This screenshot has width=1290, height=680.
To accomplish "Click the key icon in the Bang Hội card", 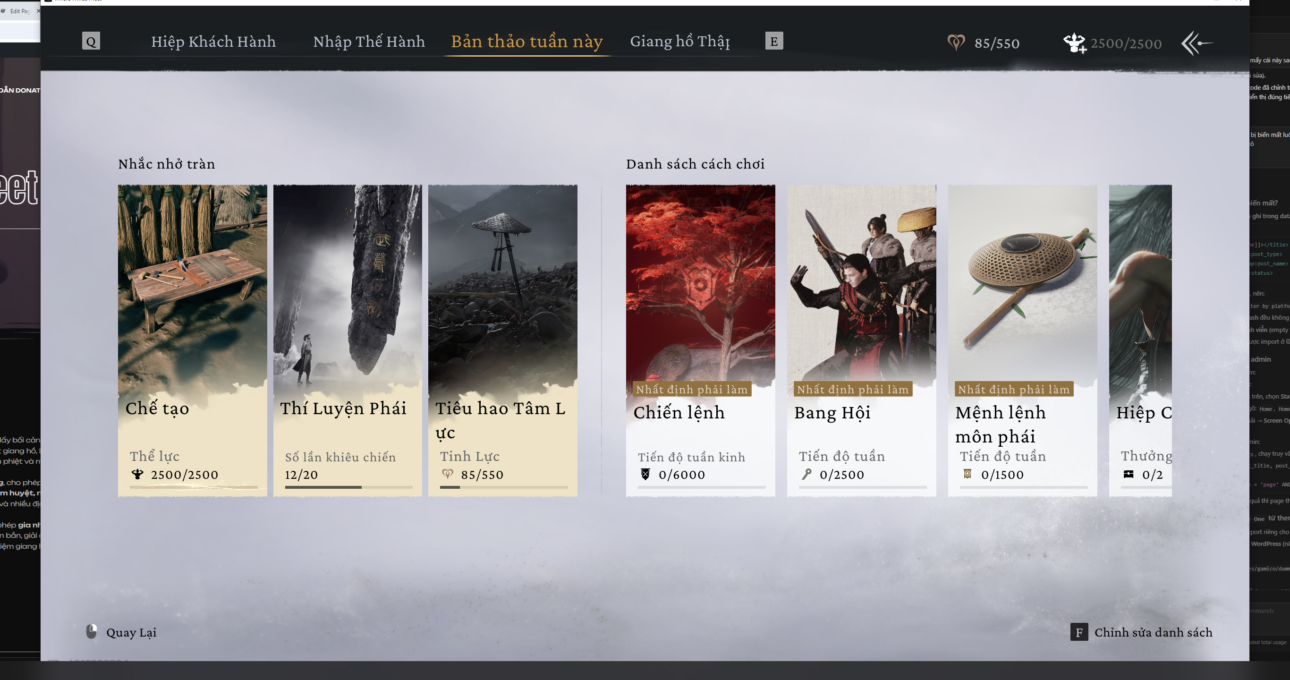I will tap(806, 475).
